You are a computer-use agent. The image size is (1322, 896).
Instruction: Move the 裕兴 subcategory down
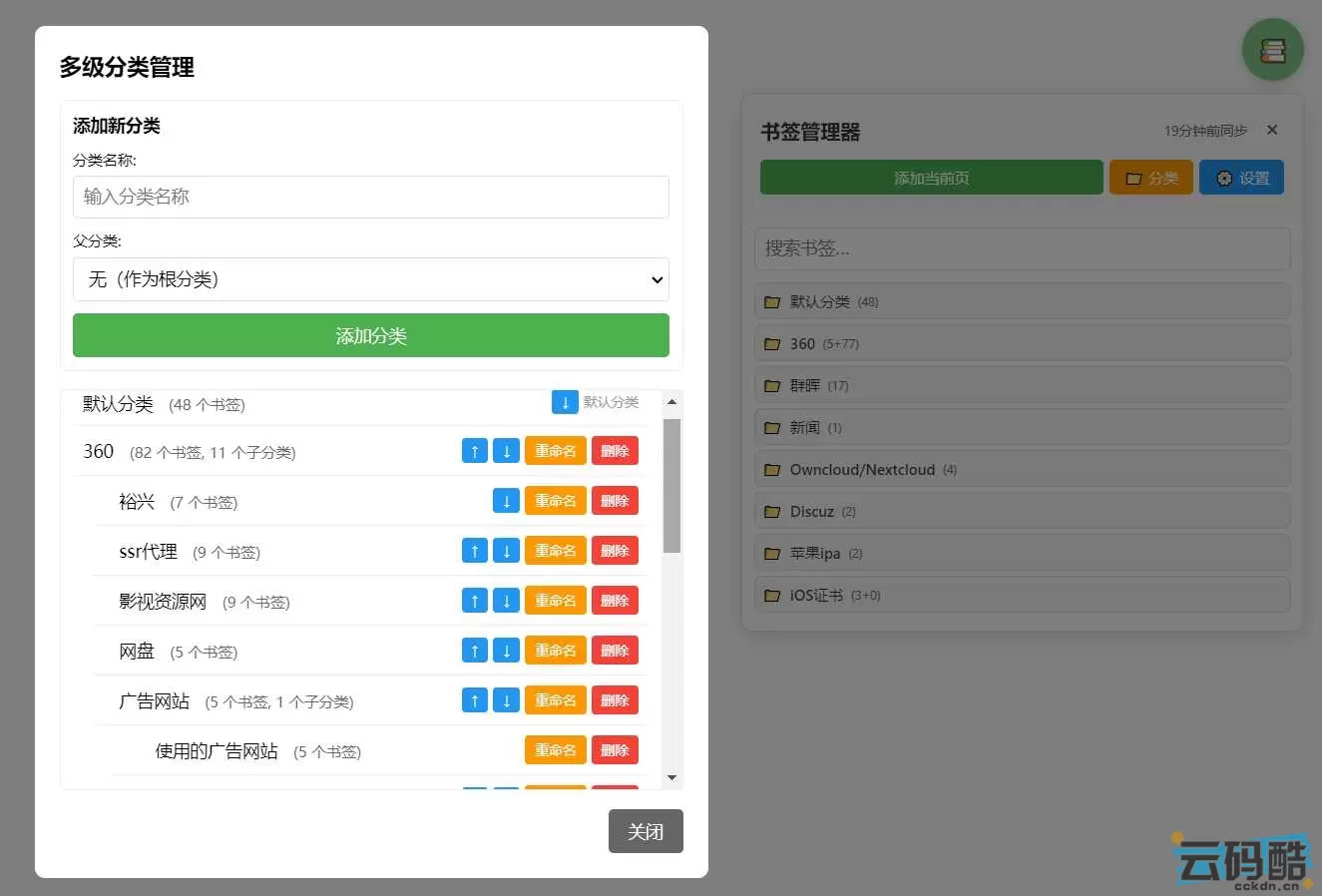point(506,500)
